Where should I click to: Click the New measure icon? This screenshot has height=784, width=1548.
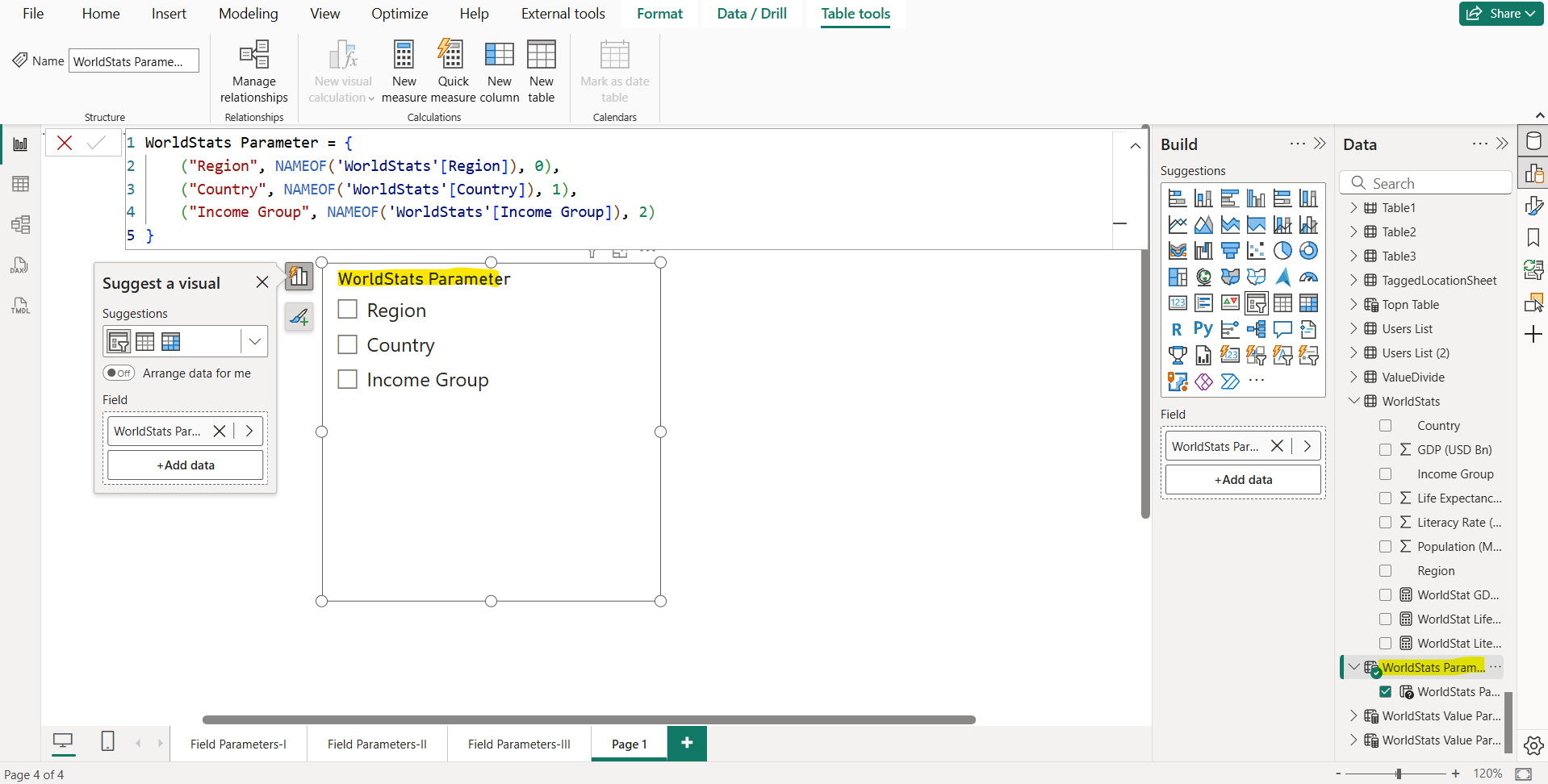pyautogui.click(x=404, y=55)
